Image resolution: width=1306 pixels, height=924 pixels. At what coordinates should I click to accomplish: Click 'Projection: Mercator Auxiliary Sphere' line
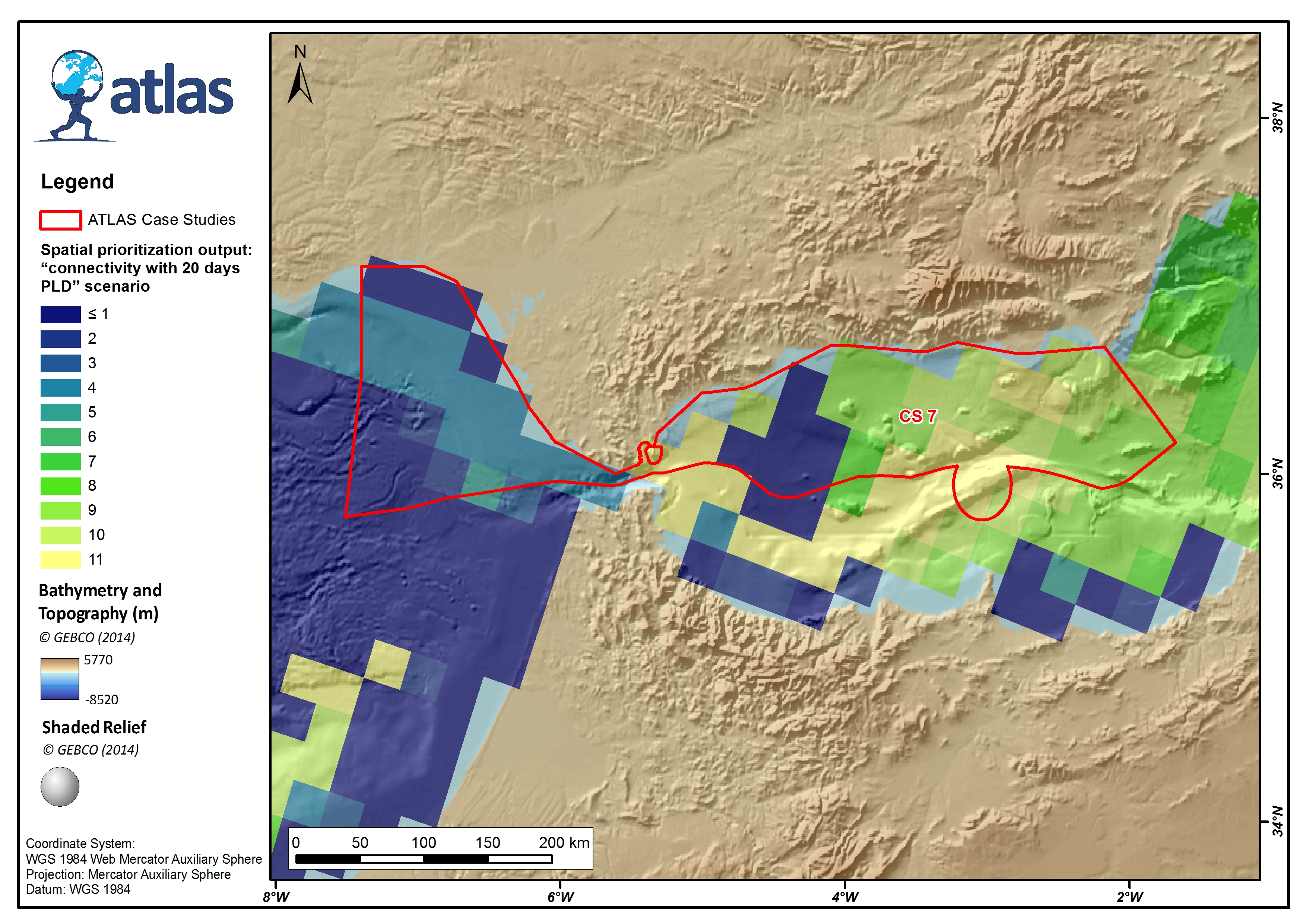tap(128, 874)
